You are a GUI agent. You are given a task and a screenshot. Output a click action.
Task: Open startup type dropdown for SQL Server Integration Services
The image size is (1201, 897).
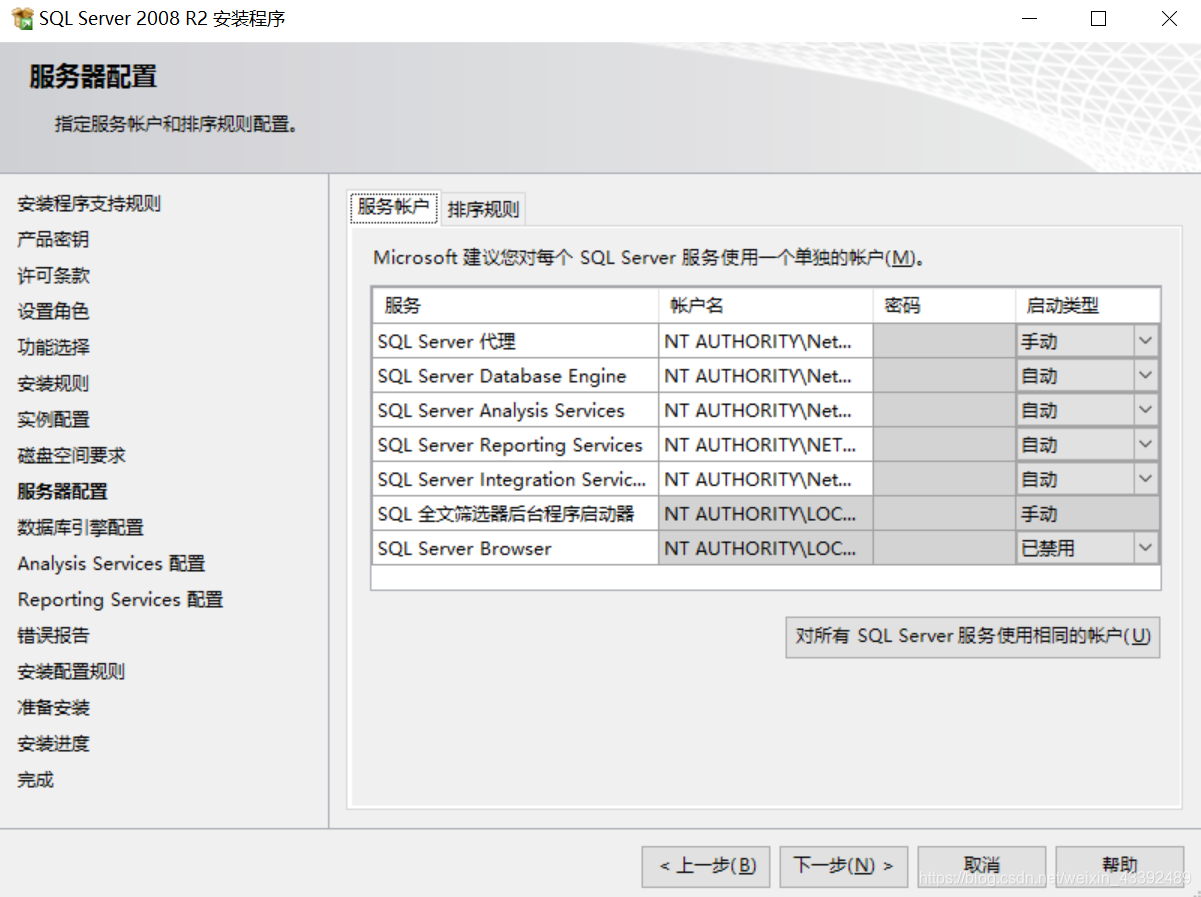[1145, 479]
